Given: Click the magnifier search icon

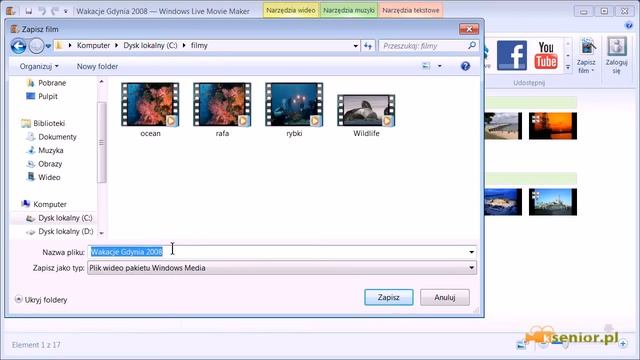Looking at the screenshot, I should tap(472, 45).
